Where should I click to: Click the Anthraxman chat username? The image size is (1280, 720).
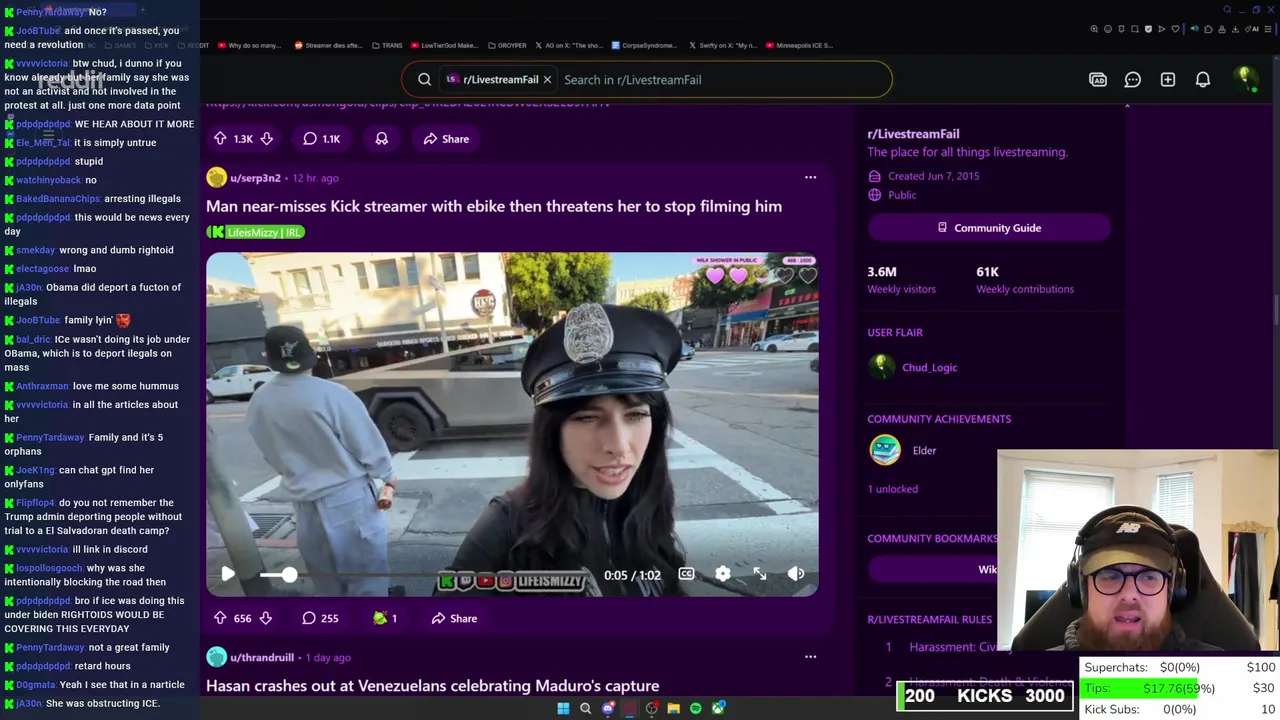tap(42, 386)
